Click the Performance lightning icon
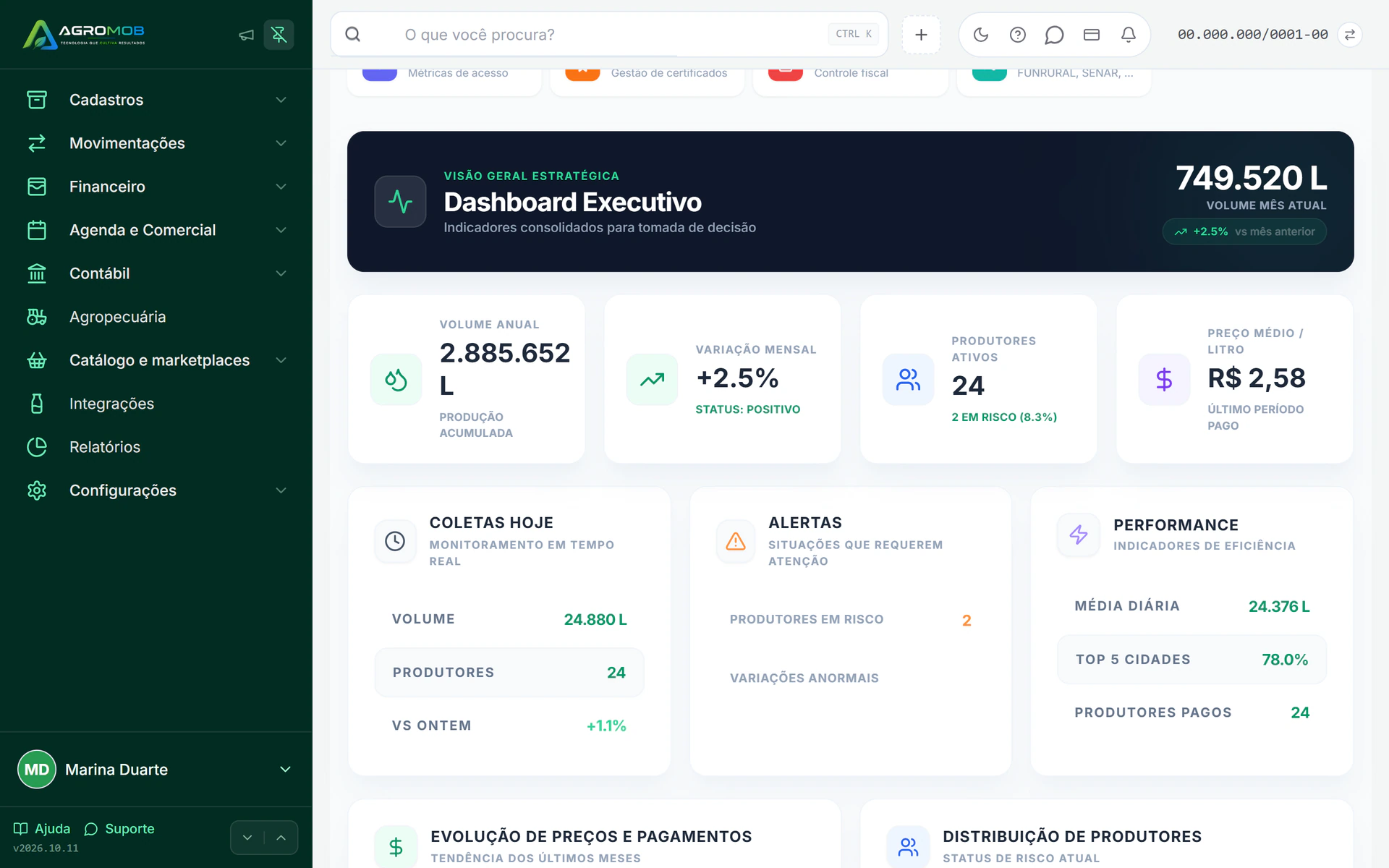This screenshot has height=868, width=1389. click(1079, 535)
